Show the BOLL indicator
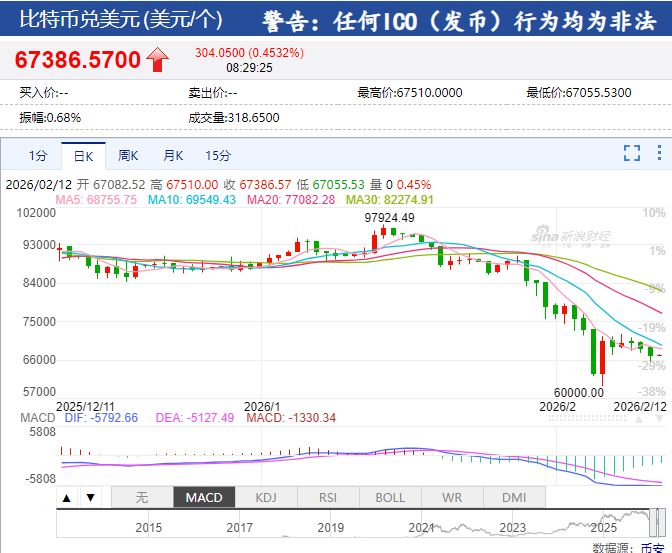The image size is (672, 553). [390, 497]
